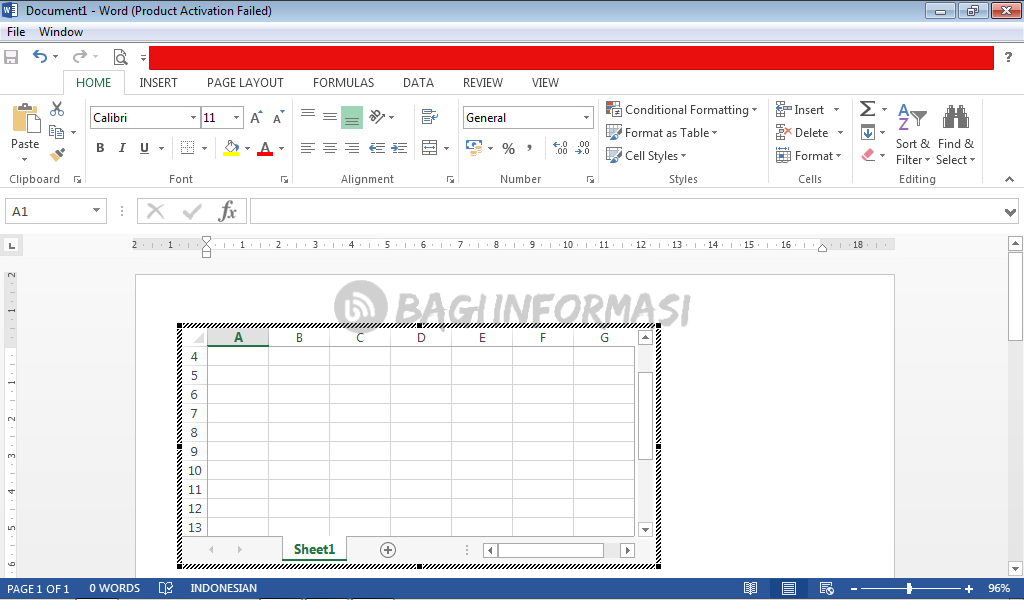The height and width of the screenshot is (612, 1024).
Task: Switch to the PAGE LAYOUT tab
Action: tap(245, 83)
